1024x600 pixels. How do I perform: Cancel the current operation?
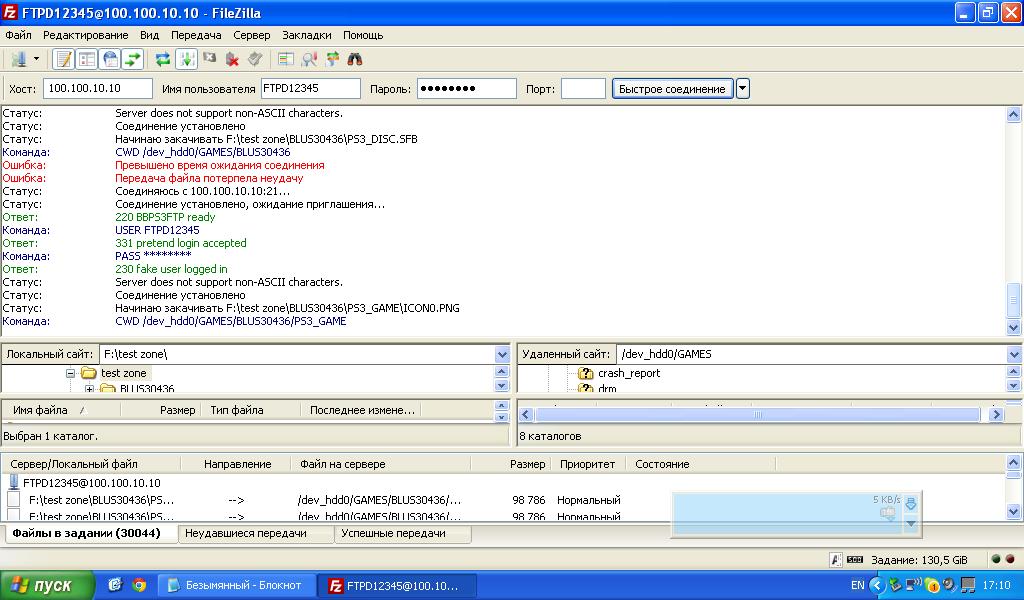click(210, 59)
